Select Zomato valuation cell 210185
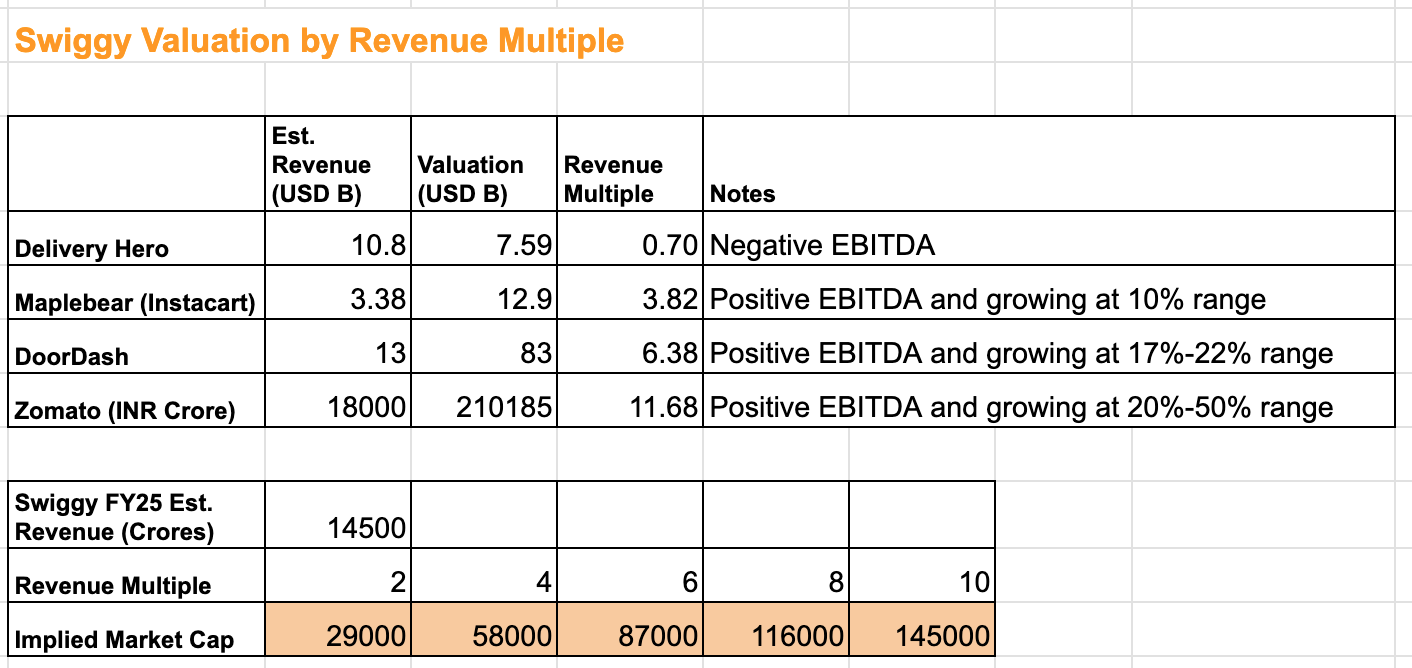 click(484, 400)
